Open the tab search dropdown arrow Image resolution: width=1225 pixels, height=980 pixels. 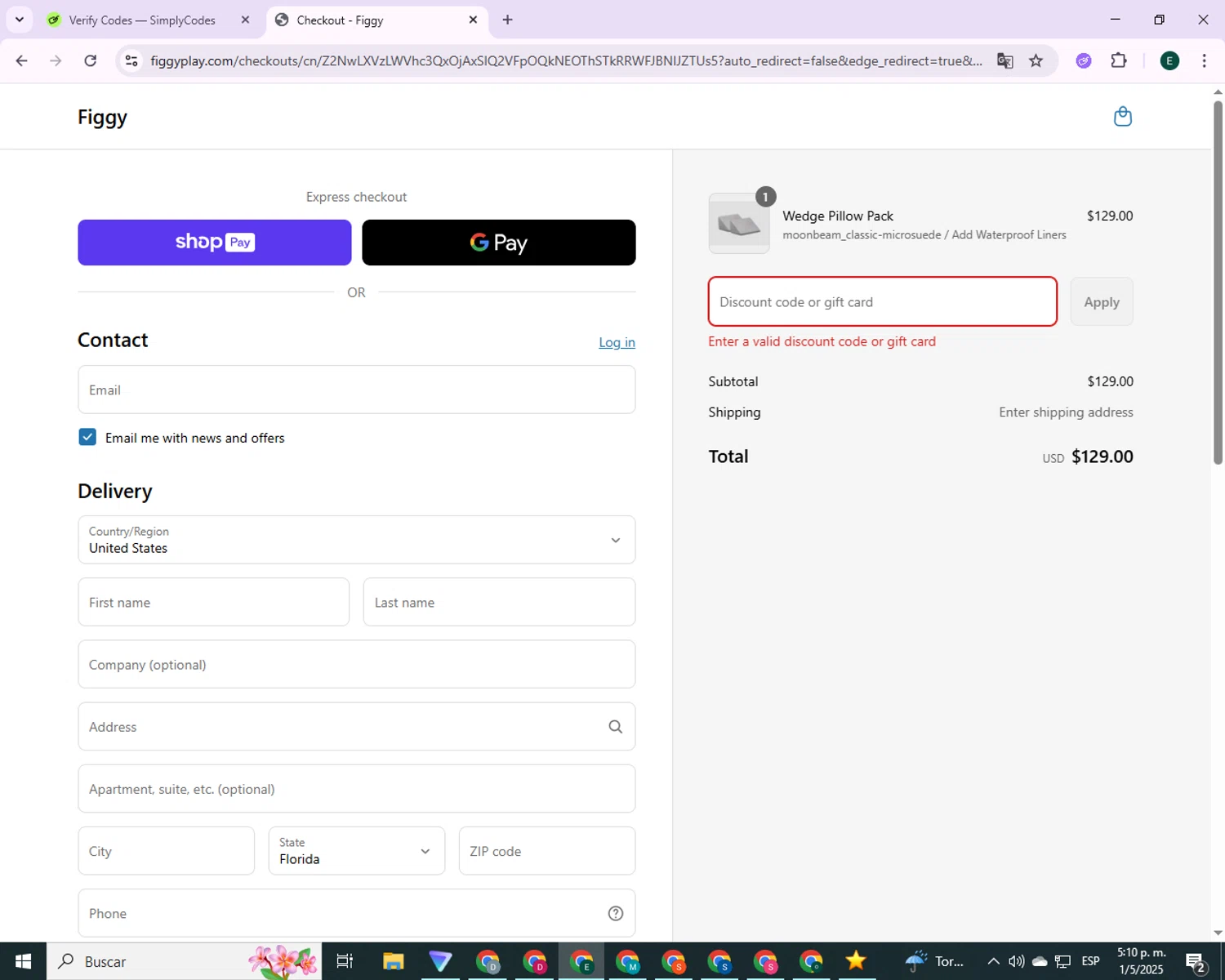[20, 20]
